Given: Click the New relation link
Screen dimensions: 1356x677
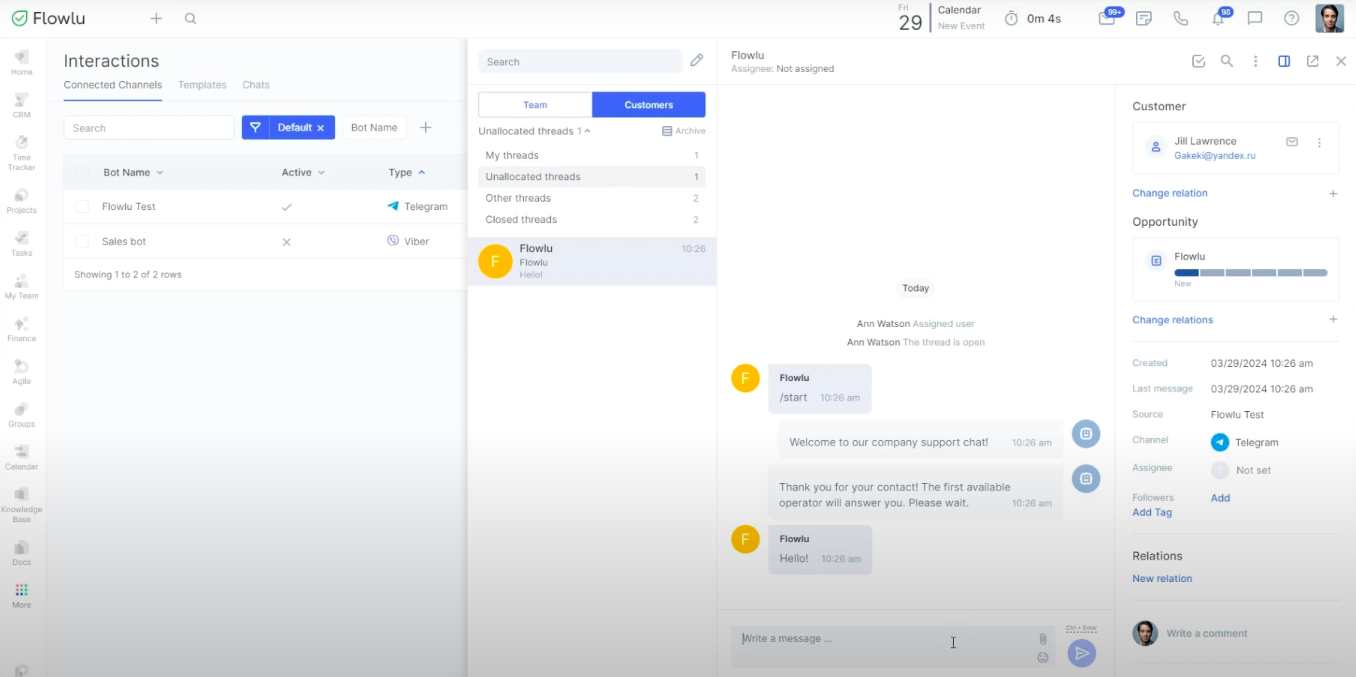Looking at the screenshot, I should pyautogui.click(x=1162, y=578).
